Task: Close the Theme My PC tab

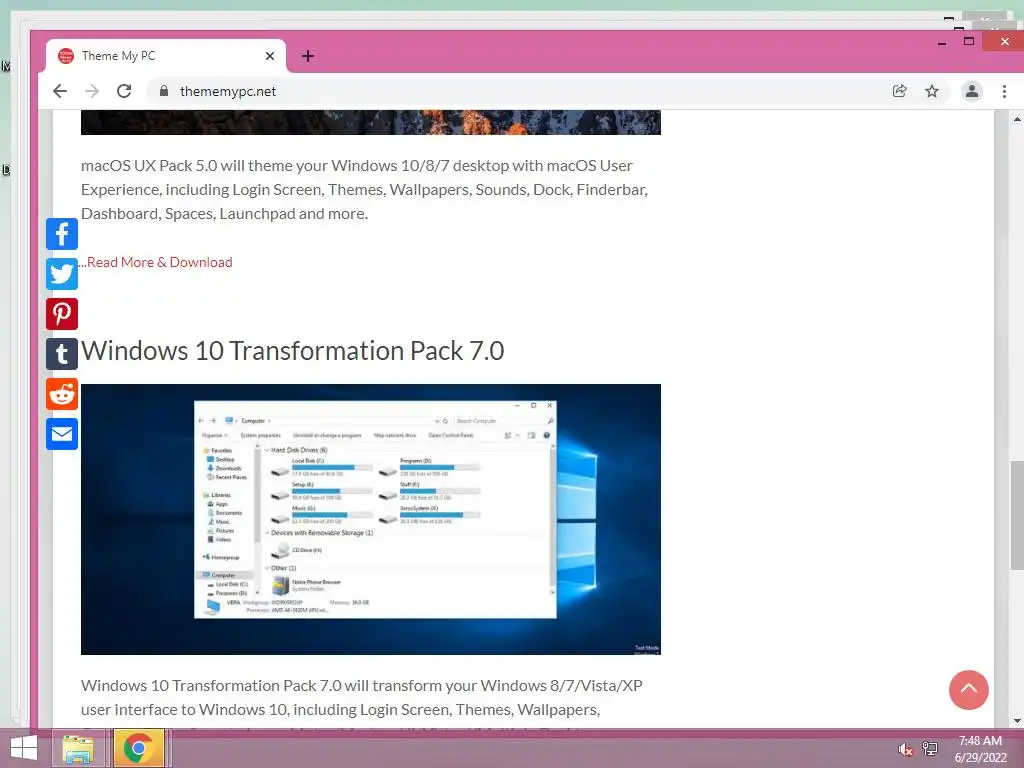Action: [x=270, y=56]
